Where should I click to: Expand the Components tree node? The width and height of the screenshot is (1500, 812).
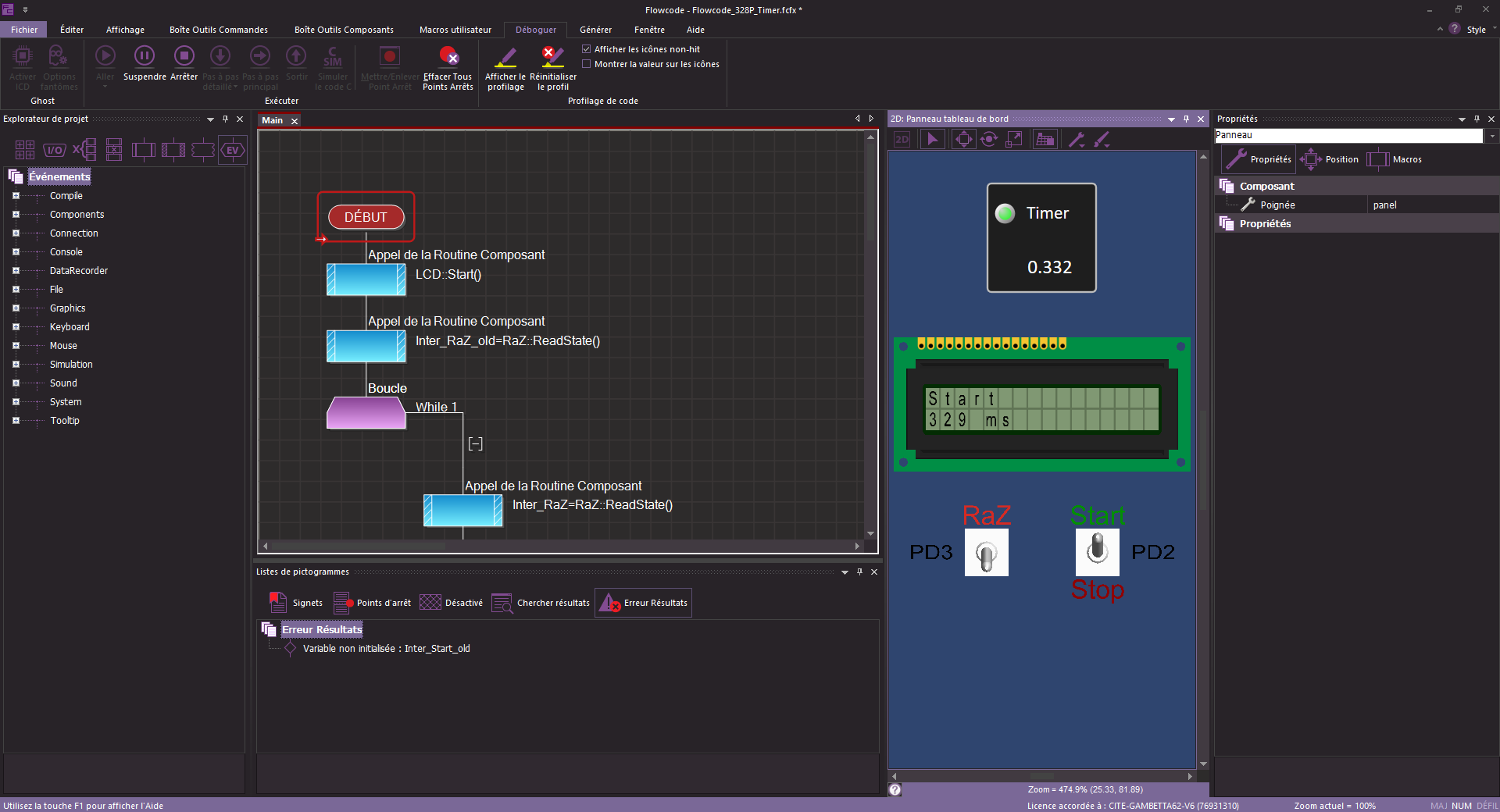tap(16, 215)
